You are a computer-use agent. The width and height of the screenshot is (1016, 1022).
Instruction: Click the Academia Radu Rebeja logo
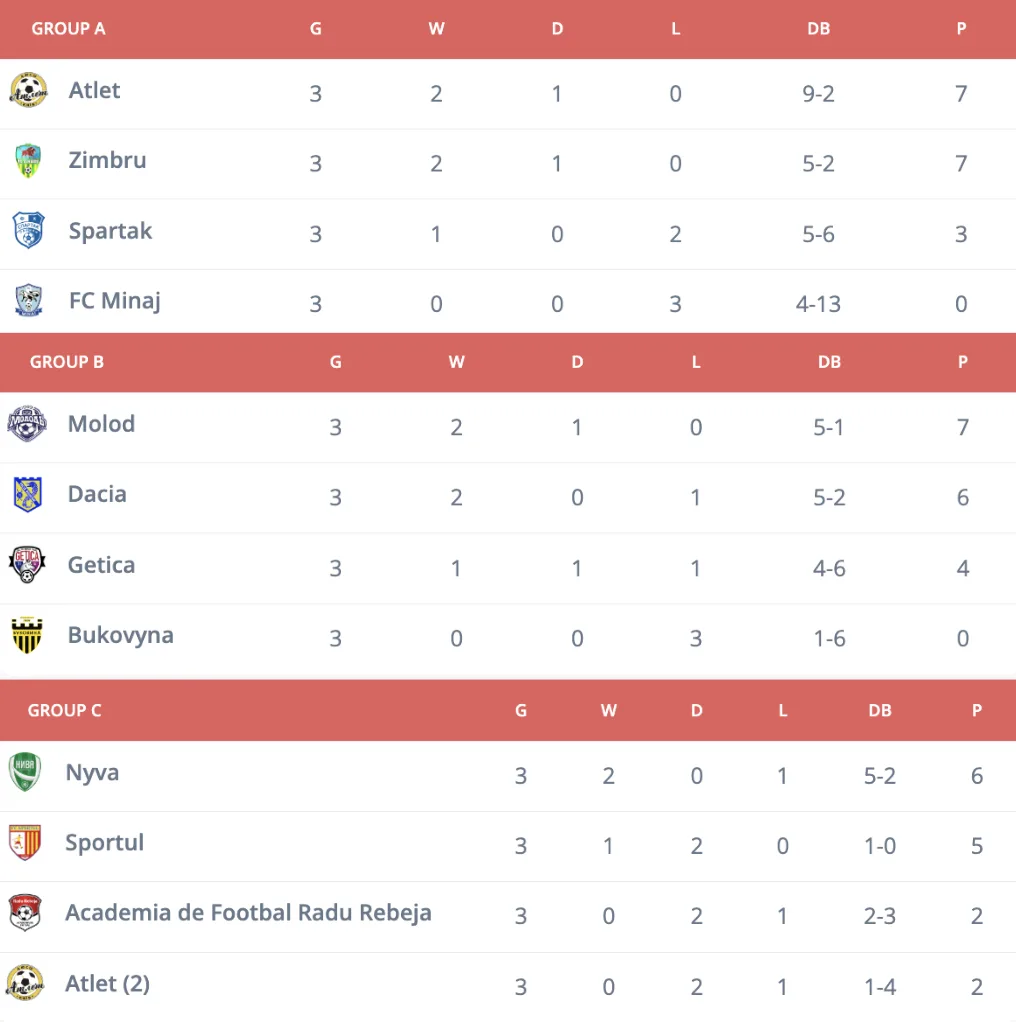click(x=25, y=913)
